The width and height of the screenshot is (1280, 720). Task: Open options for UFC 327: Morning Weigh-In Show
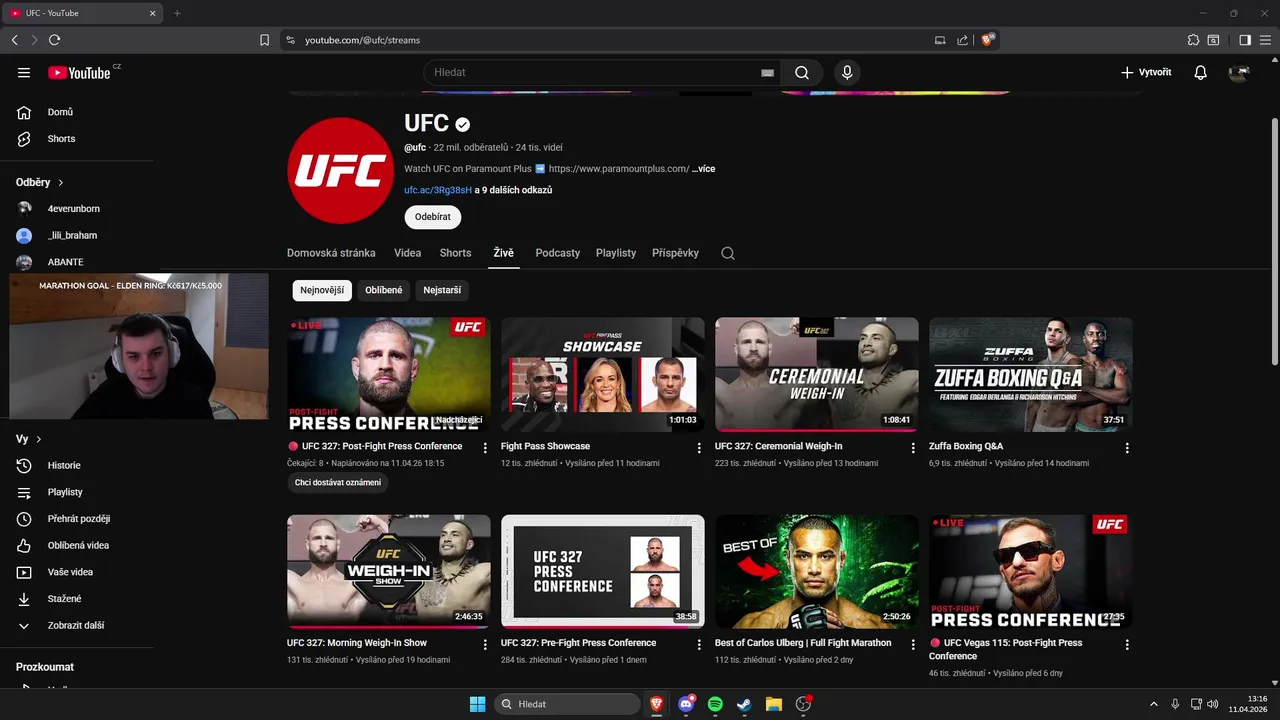(485, 645)
